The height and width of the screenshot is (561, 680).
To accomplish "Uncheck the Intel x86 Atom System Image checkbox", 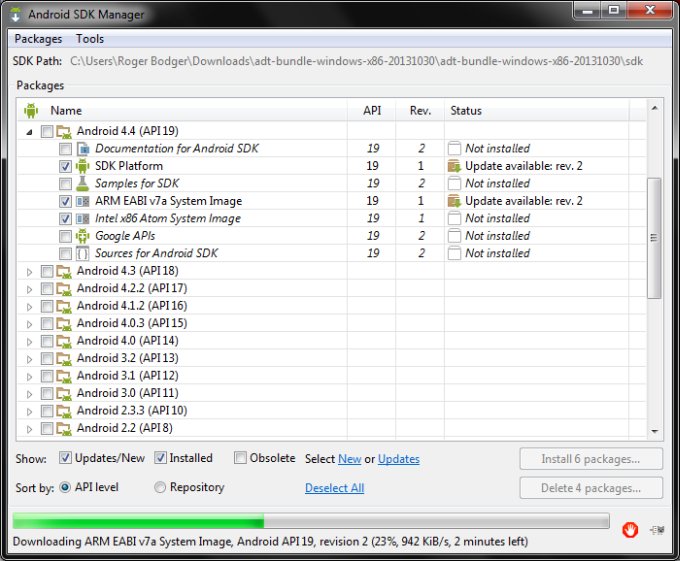I will pos(65,219).
